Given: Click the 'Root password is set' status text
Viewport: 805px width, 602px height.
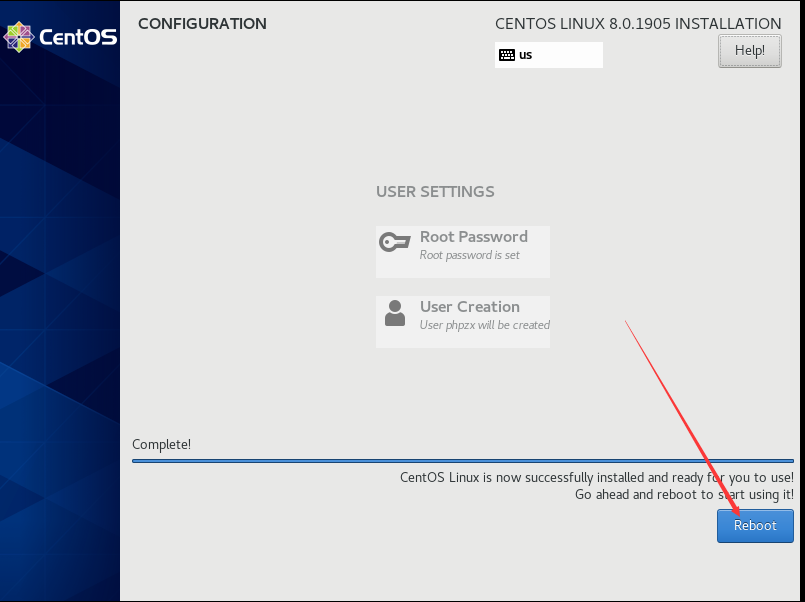Looking at the screenshot, I should tap(469, 254).
